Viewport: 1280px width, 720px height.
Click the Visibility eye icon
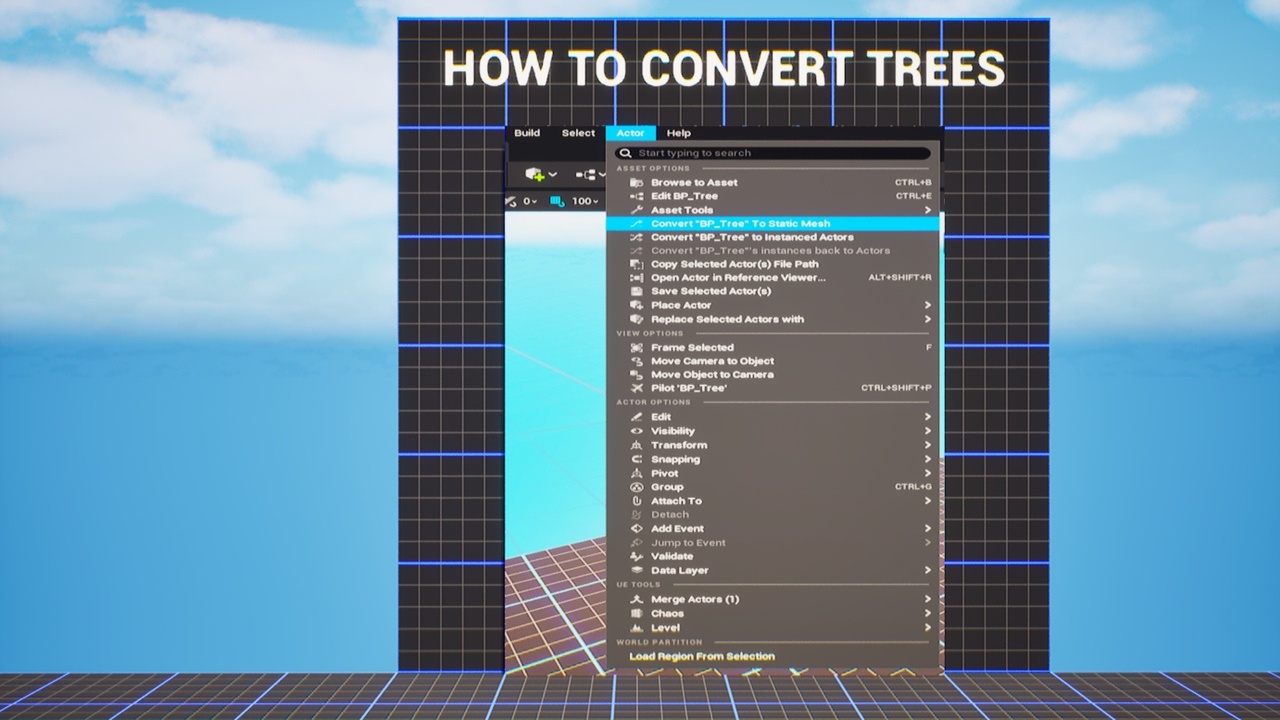[637, 431]
